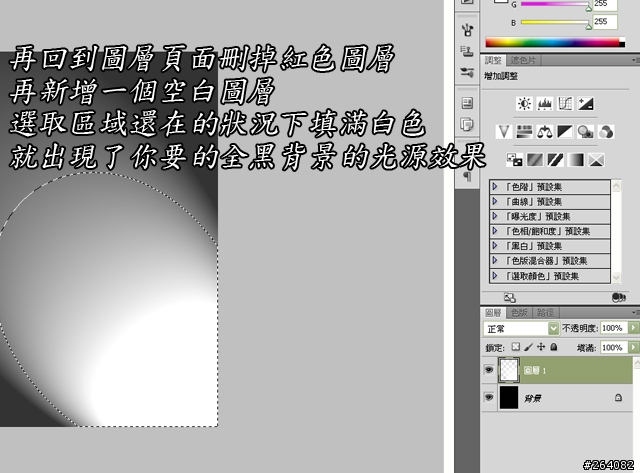Click the G channel slider handle
The height and width of the screenshot is (473, 640).
(x=589, y=8)
